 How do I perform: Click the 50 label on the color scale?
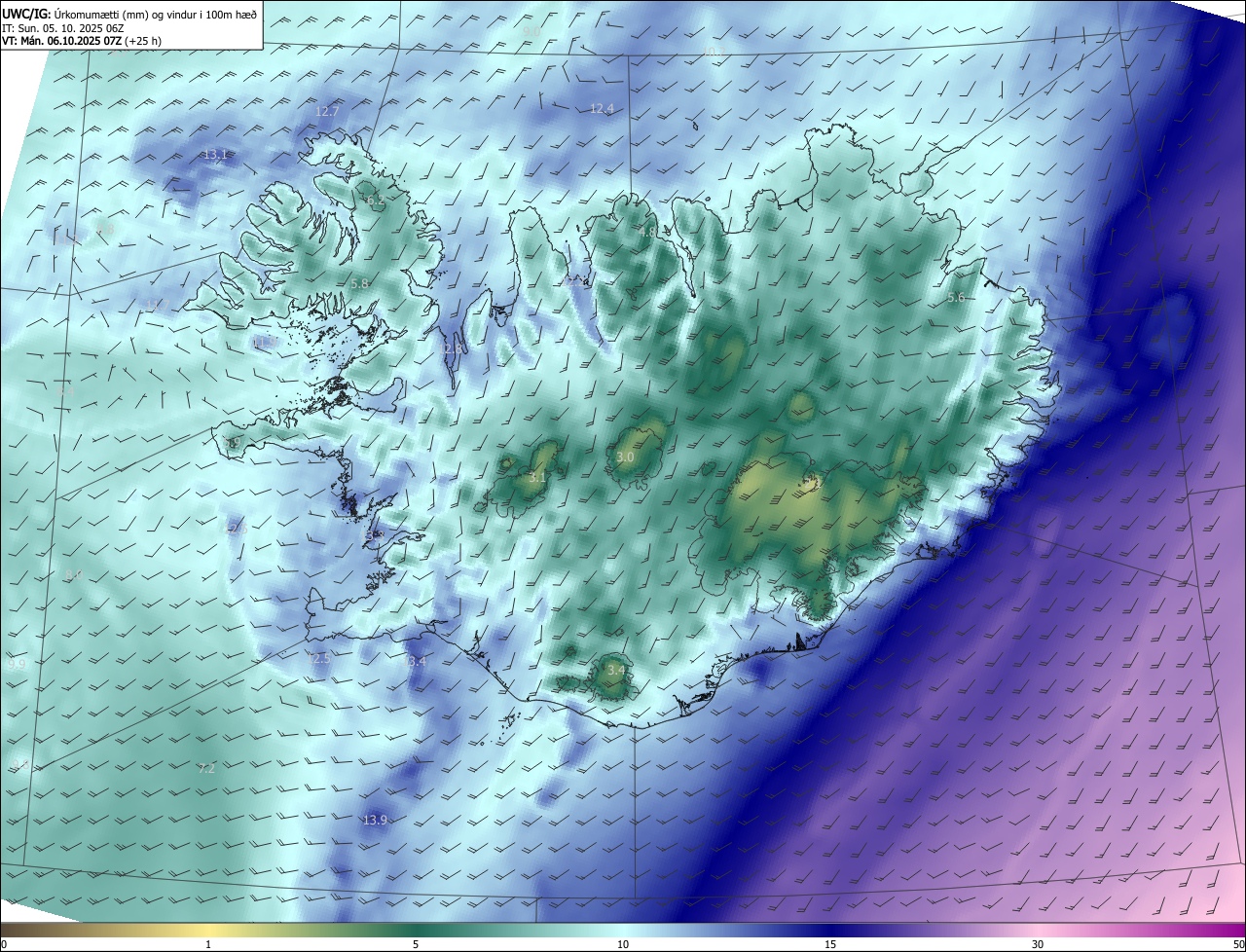(1238, 944)
